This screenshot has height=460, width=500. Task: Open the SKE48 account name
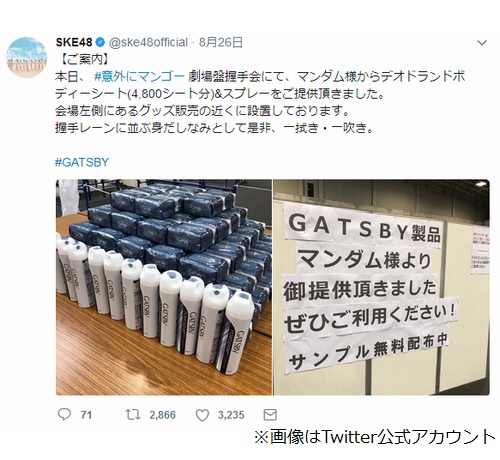pos(74,42)
